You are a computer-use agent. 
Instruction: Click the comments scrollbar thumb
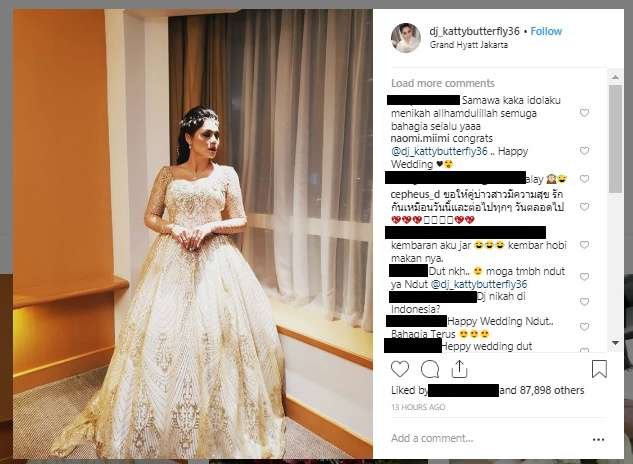click(x=615, y=139)
